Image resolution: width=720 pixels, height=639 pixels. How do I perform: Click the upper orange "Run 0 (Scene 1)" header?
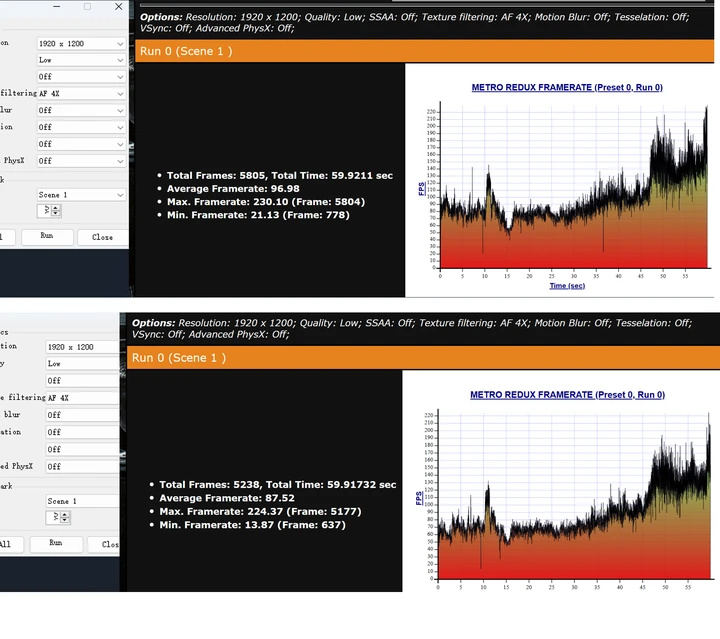click(424, 51)
